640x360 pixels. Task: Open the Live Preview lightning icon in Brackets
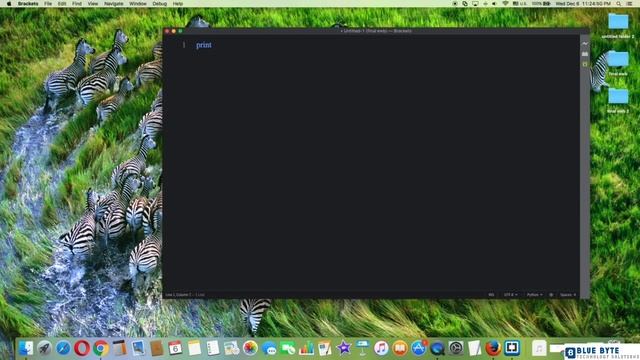(585, 43)
